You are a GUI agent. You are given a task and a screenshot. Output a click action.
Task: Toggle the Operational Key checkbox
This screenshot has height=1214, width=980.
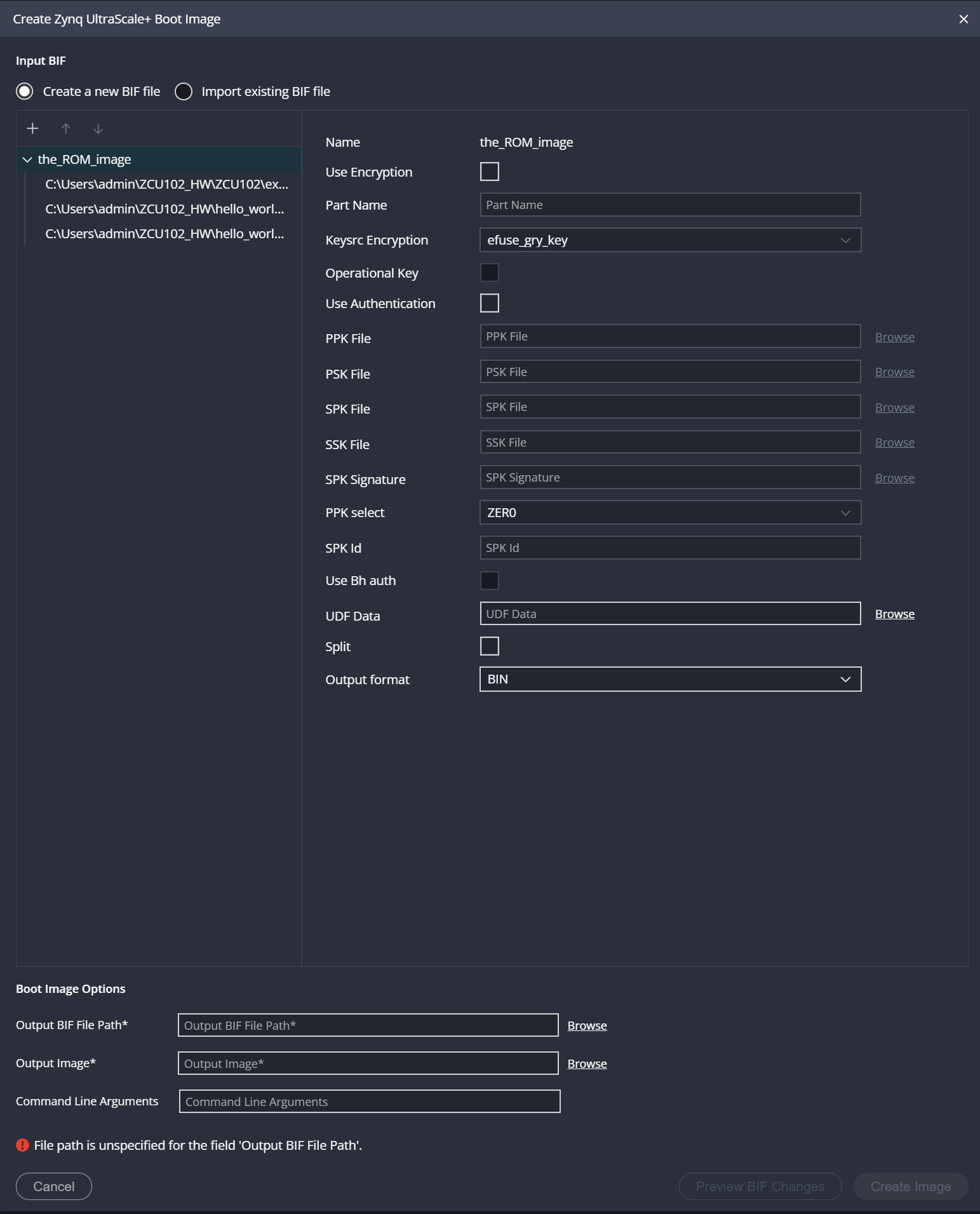point(490,273)
